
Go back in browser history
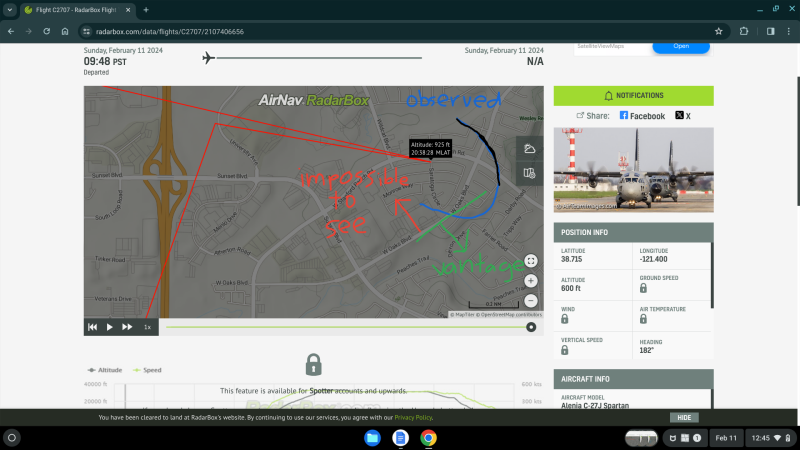(x=11, y=31)
